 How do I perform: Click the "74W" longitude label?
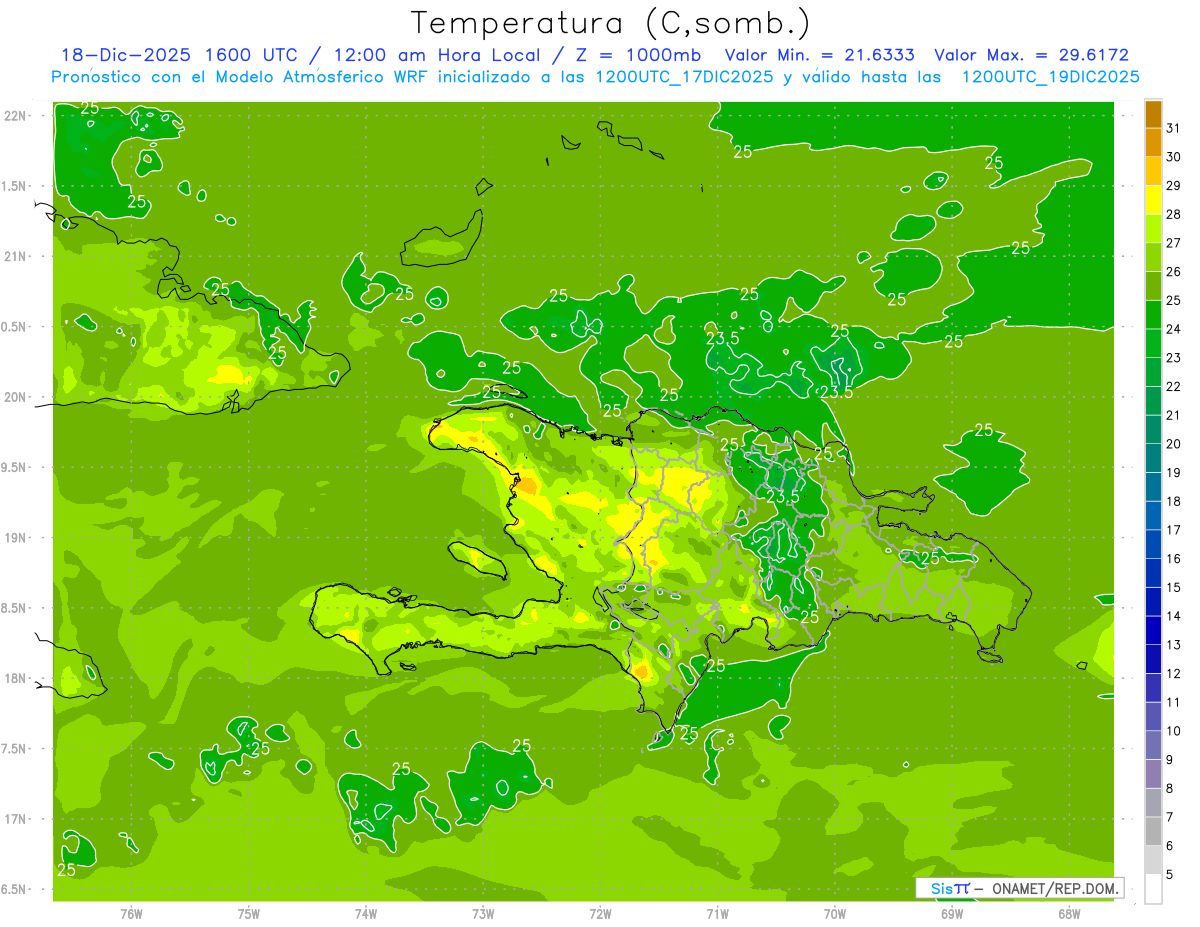tap(365, 913)
